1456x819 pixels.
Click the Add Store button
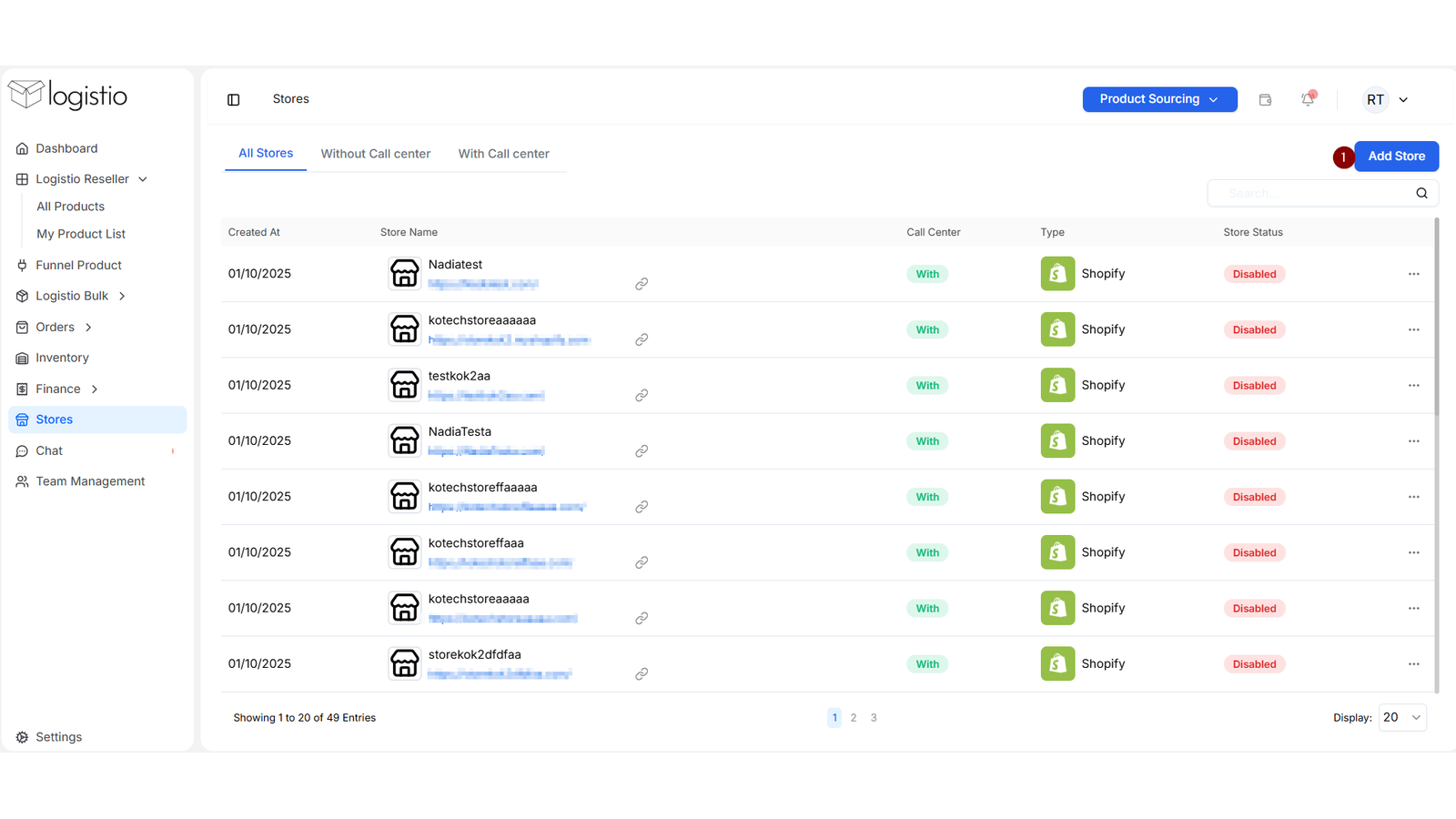coord(1397,156)
